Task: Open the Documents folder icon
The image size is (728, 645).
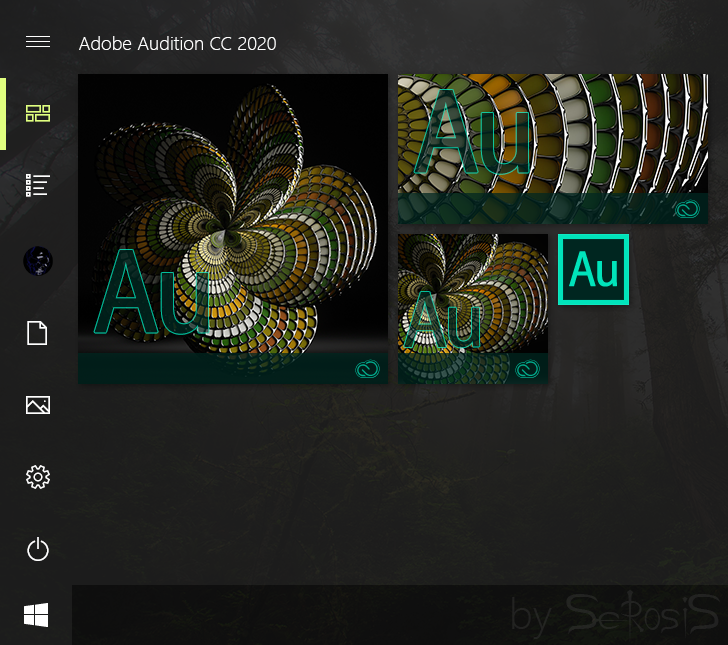Action: coord(37,333)
